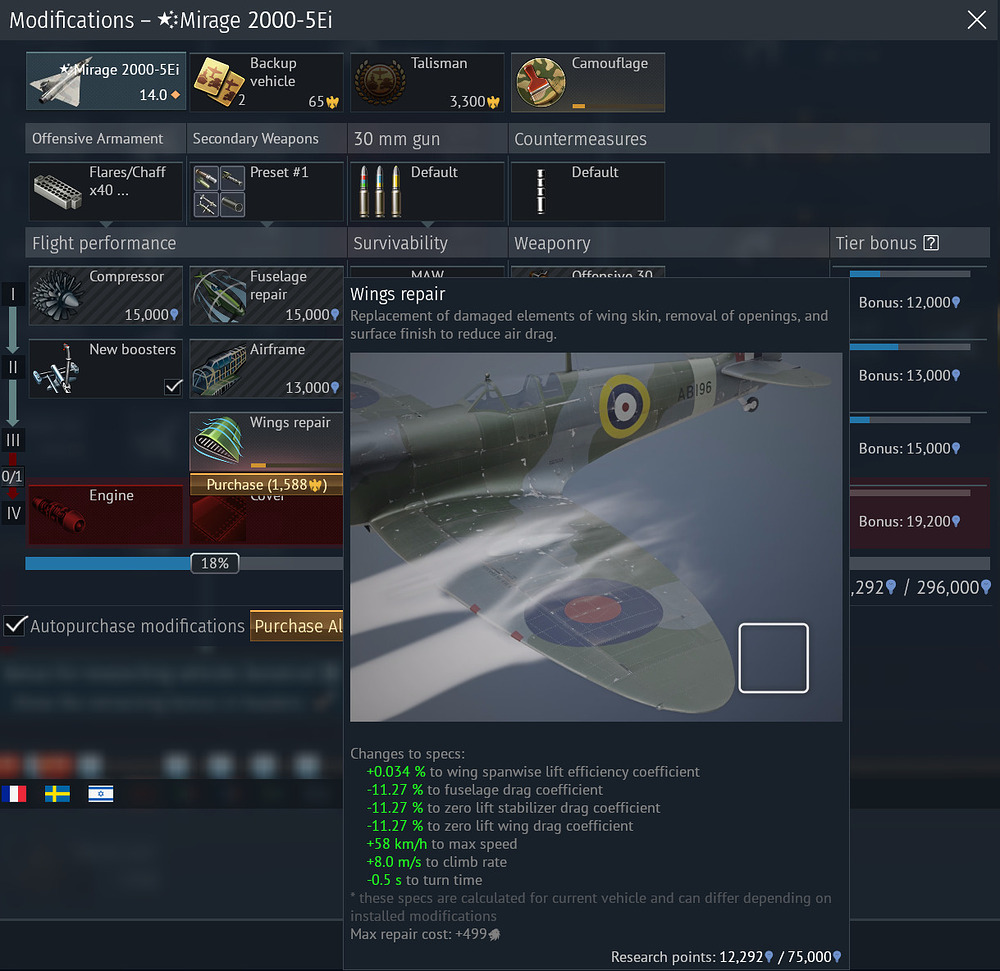Click the Spitfire wings preview image
1000x971 pixels.
596,537
